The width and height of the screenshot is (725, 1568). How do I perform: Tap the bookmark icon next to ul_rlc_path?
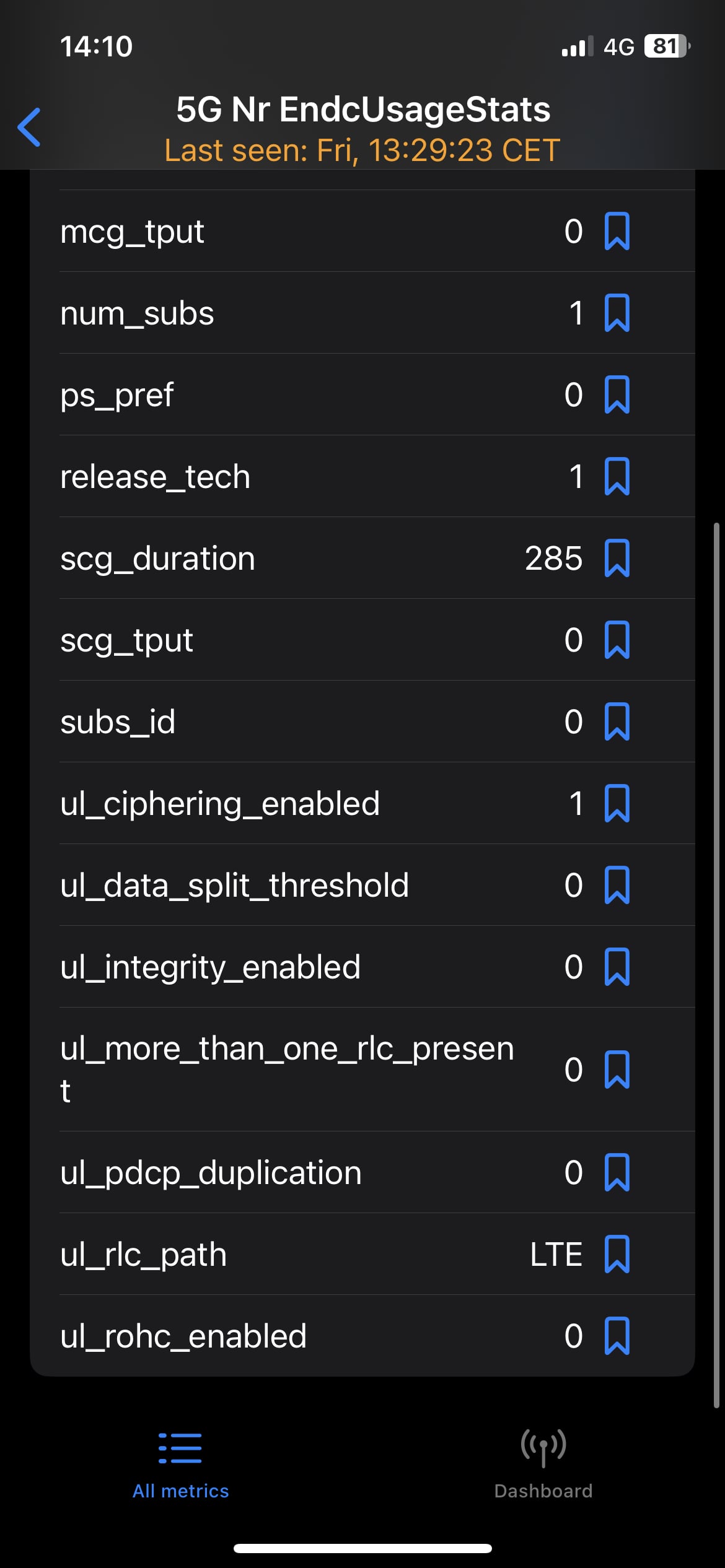pos(617,1254)
